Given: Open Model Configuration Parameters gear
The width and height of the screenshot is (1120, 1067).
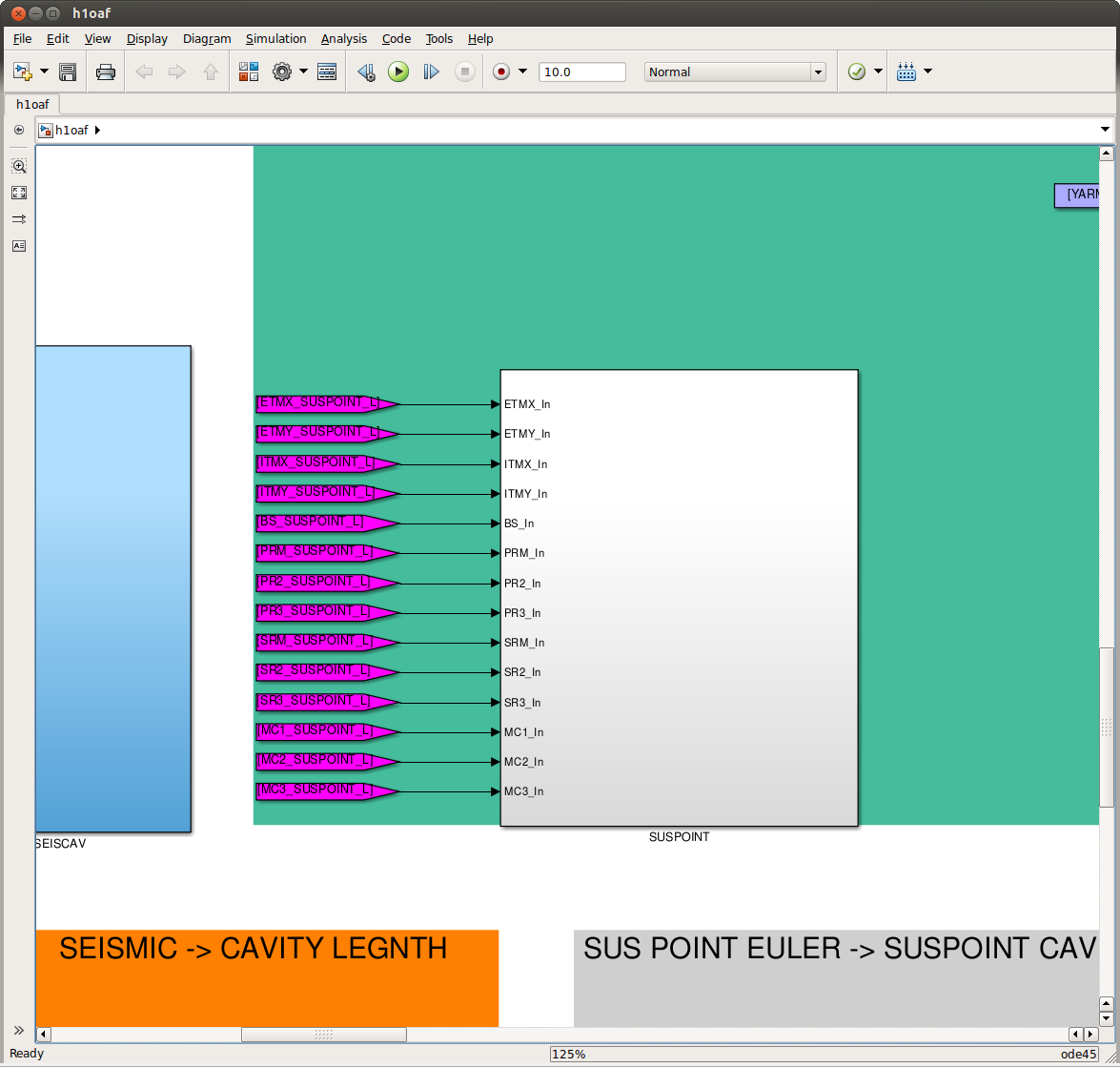Looking at the screenshot, I should [x=282, y=72].
